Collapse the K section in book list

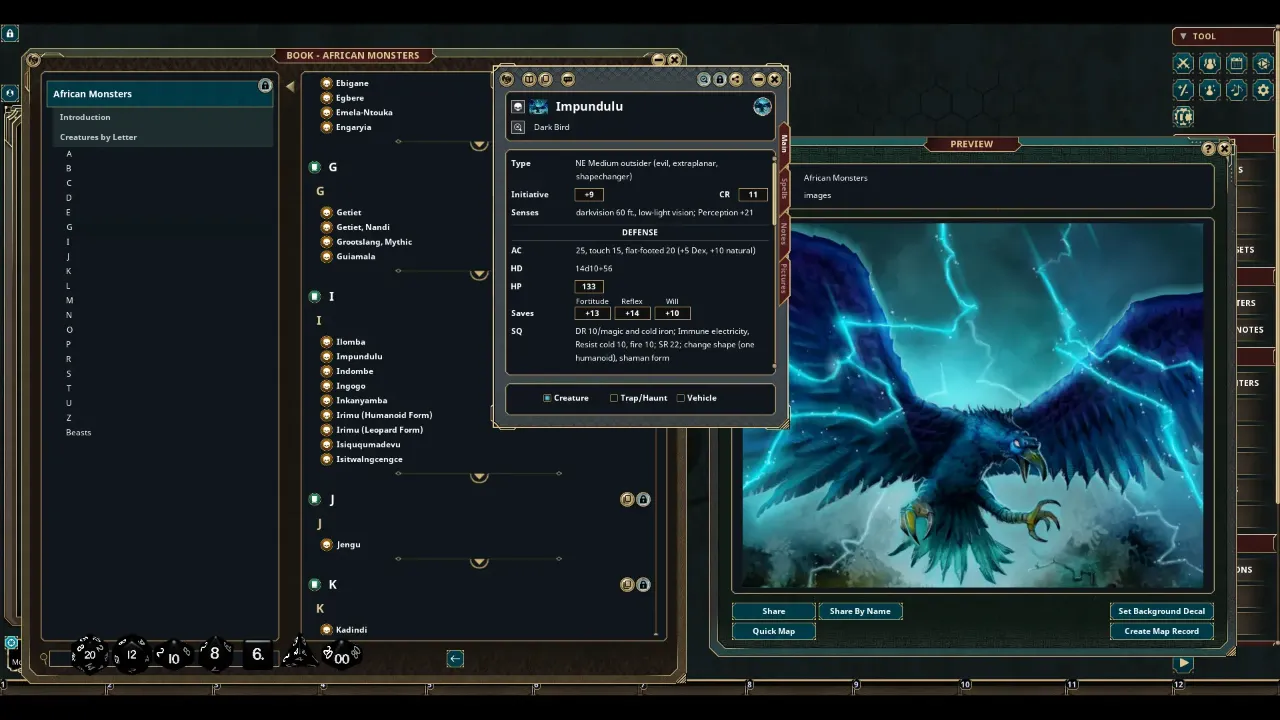[x=315, y=584]
